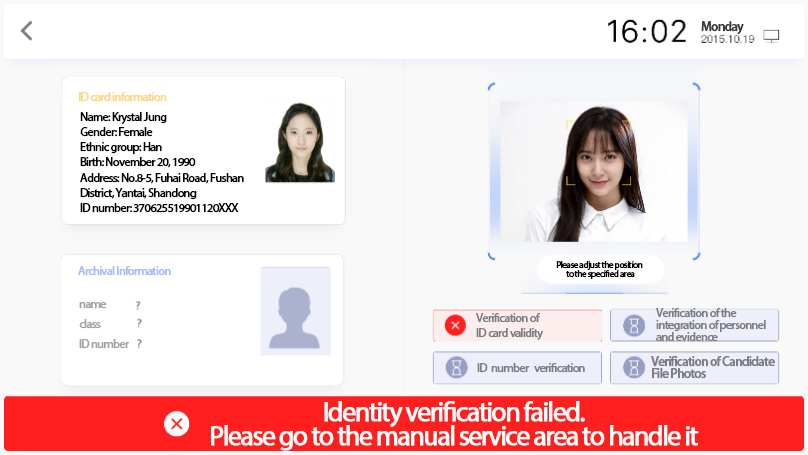This screenshot has width=808, height=455.
Task: Click the red X in Verification of ID card validity
Action: 455,325
